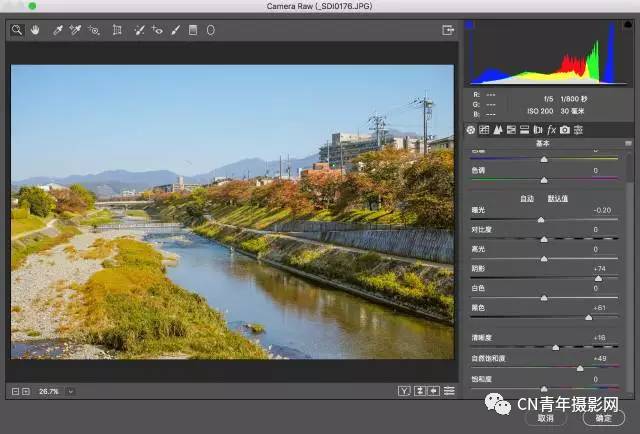
Task: Click the 默认值 default link
Action: [x=555, y=198]
